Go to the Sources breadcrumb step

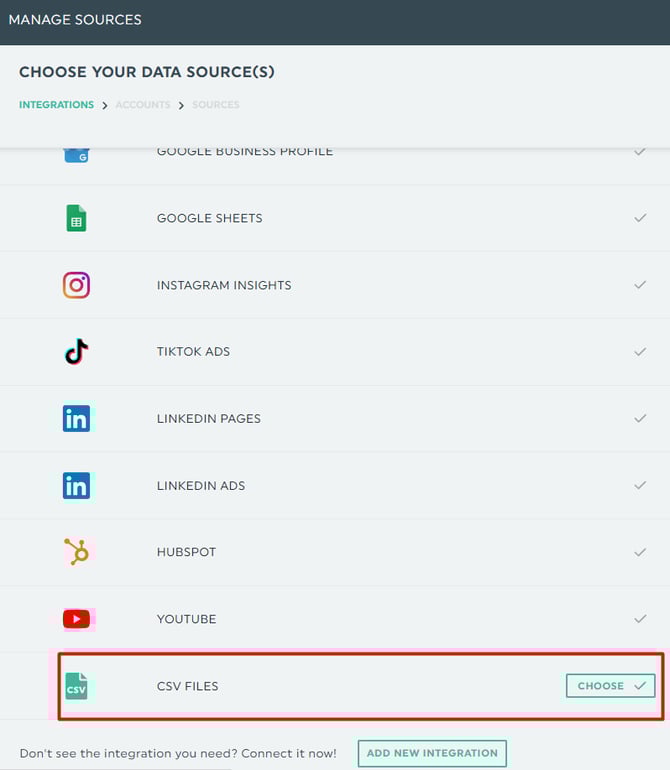coord(216,105)
